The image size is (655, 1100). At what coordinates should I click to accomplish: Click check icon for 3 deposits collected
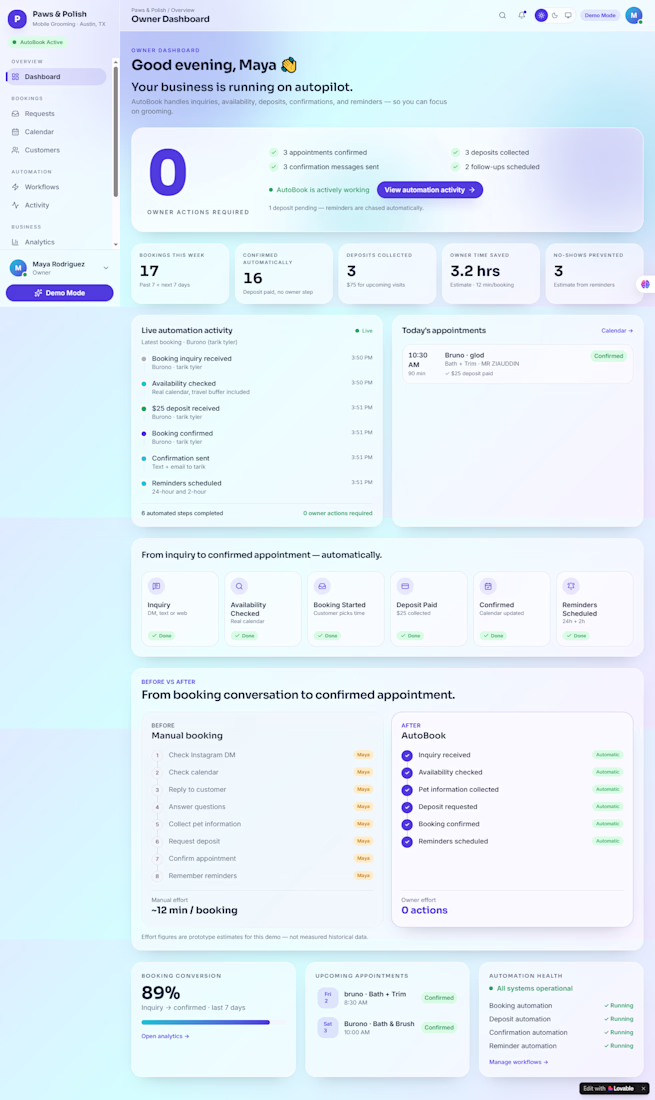[455, 152]
